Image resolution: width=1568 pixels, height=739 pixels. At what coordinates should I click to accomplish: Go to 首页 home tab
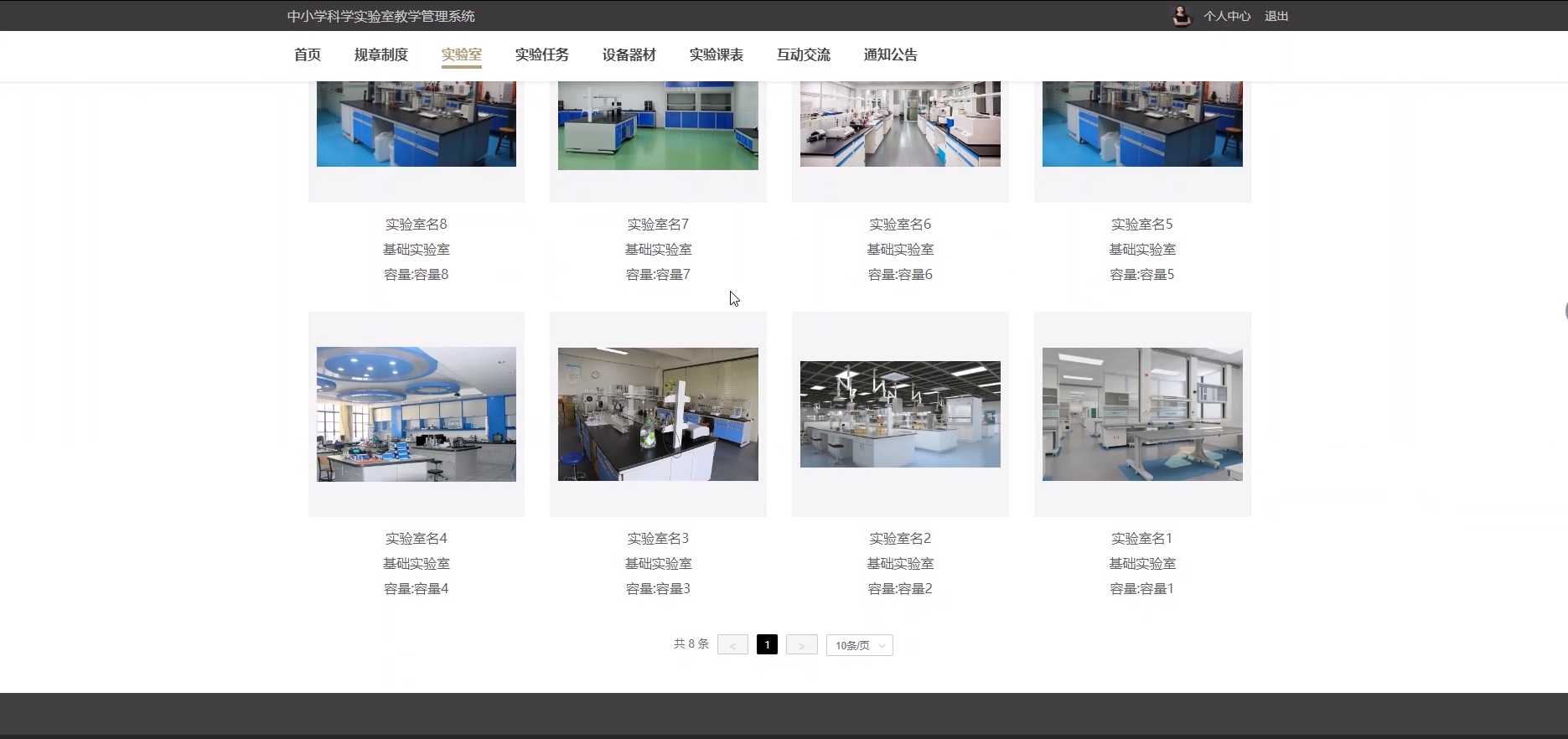coord(307,54)
